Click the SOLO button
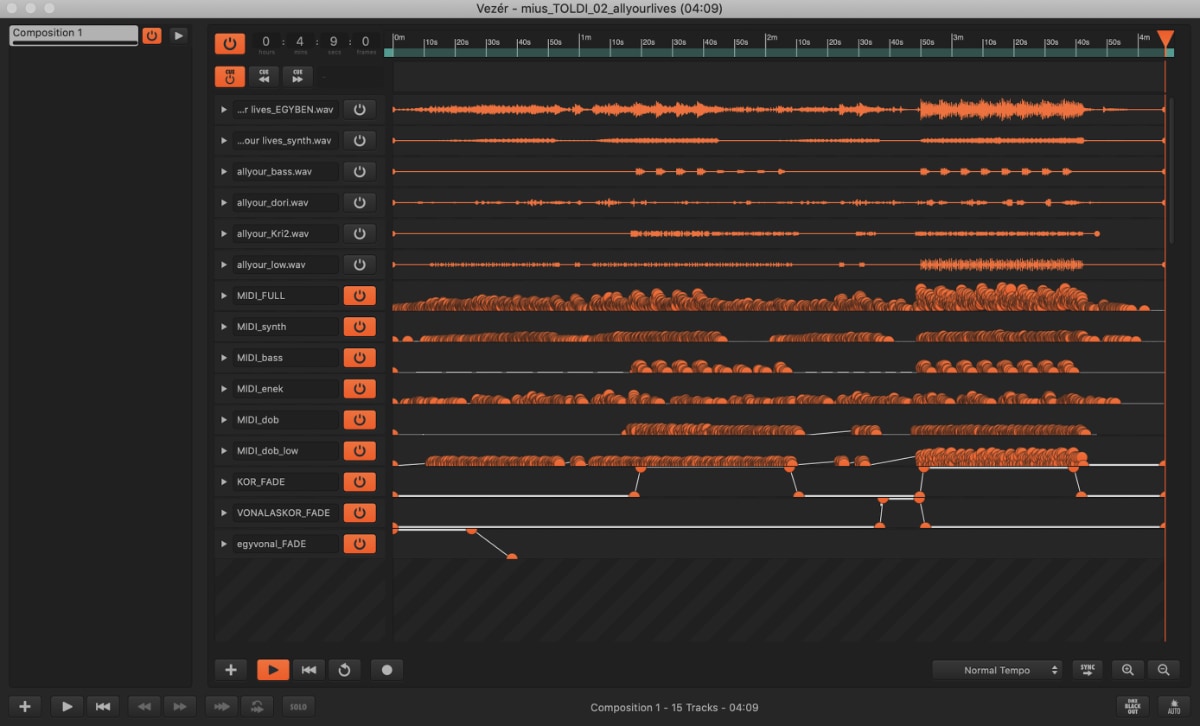1200x726 pixels. [x=297, y=706]
